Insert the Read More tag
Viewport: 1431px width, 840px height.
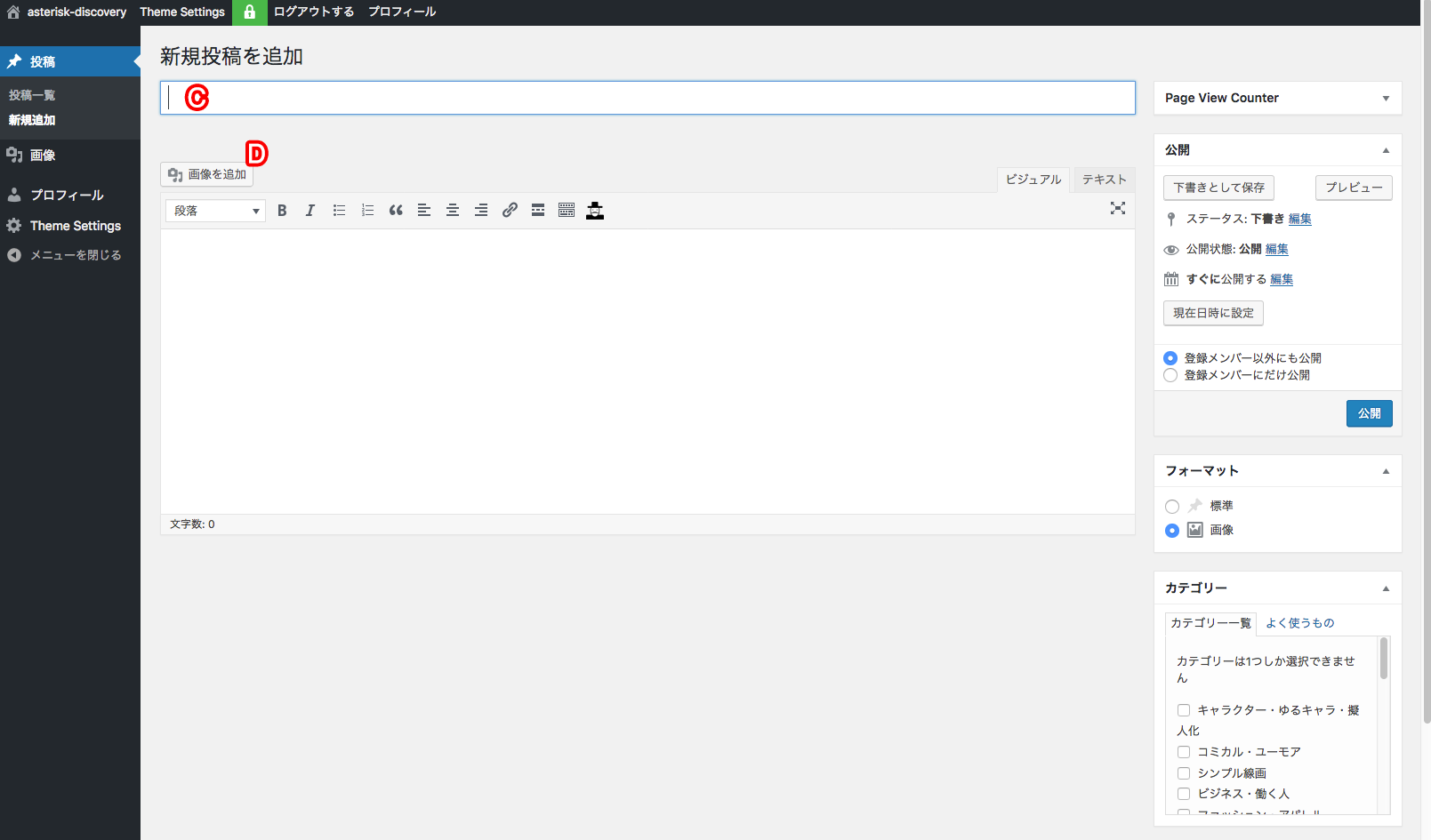[x=538, y=211]
